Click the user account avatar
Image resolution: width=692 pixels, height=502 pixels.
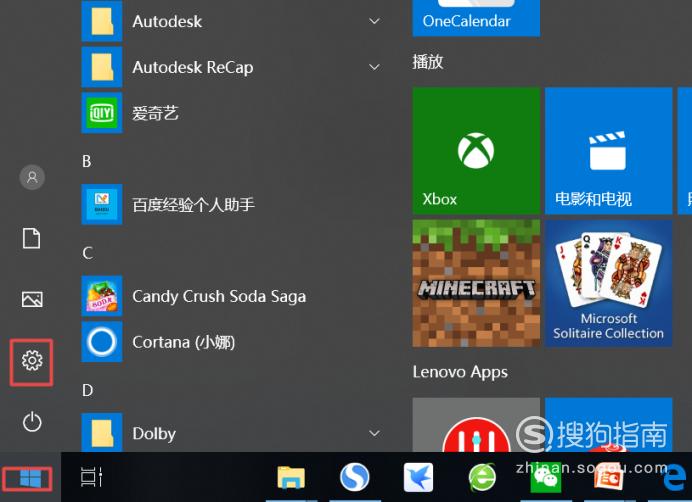[x=32, y=177]
